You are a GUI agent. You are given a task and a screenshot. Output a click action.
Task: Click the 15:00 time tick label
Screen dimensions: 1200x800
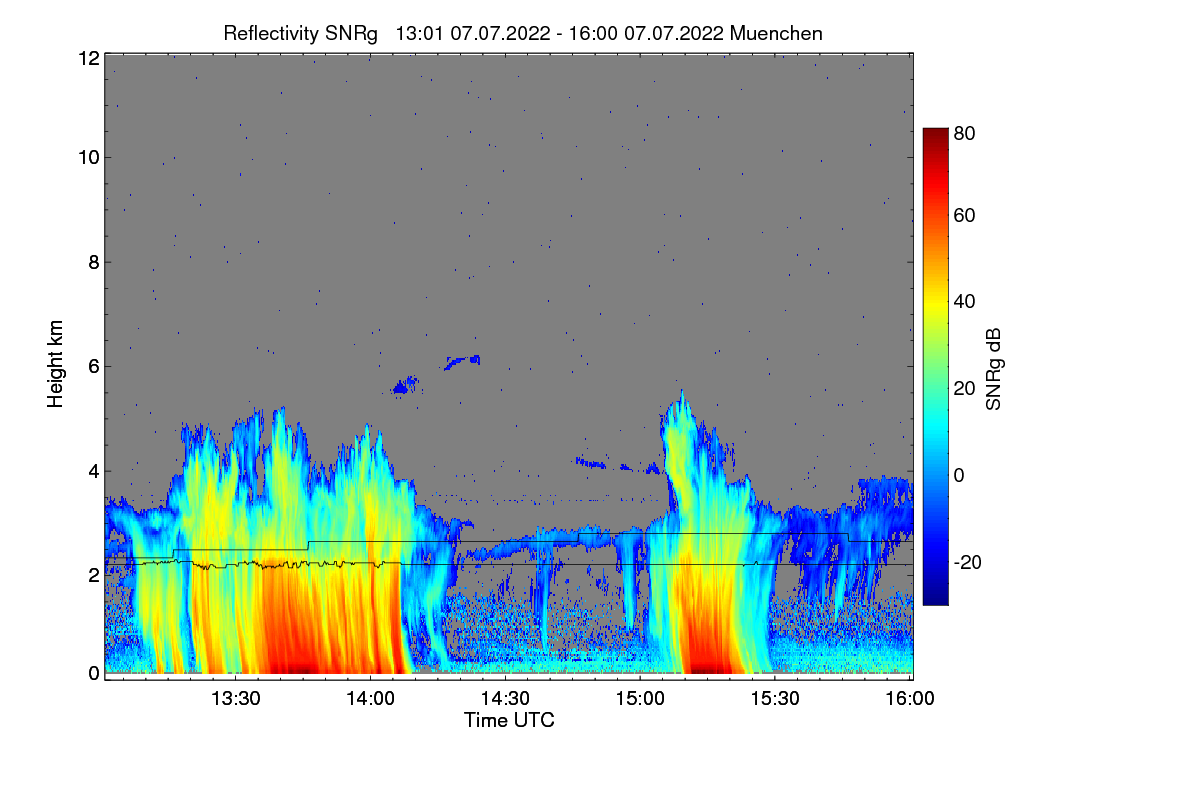[640, 699]
